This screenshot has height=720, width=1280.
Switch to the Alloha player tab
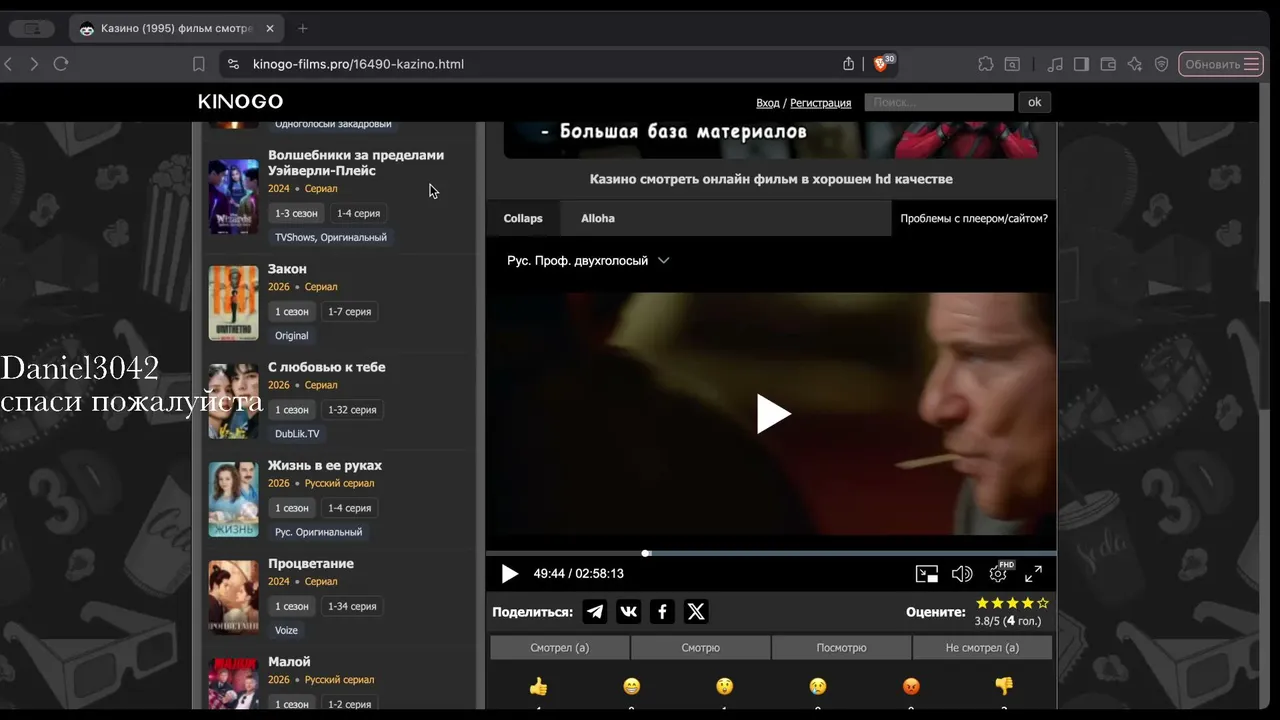pyautogui.click(x=598, y=218)
